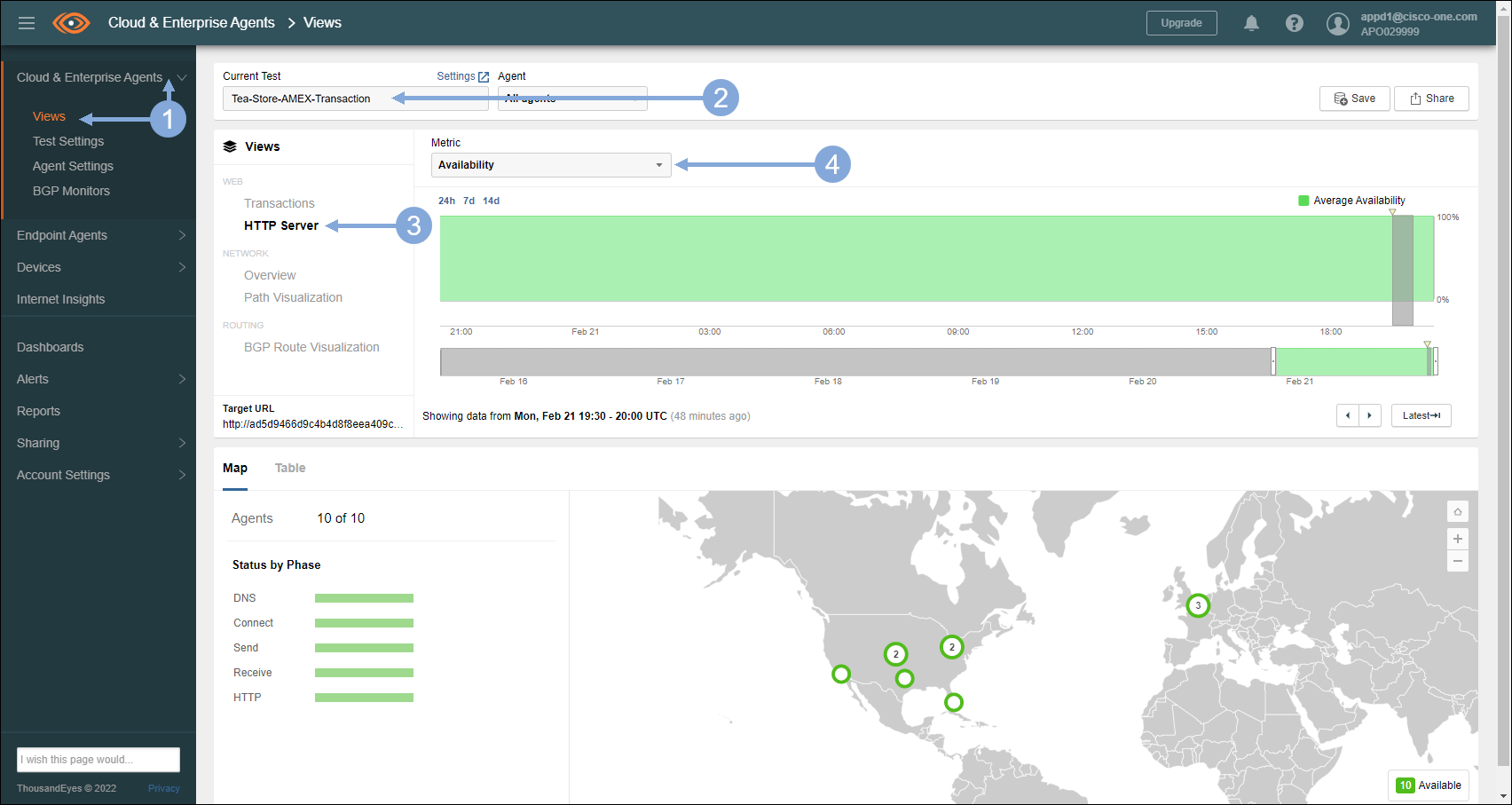Screen dimensions: 1512x805
Task: Zoom in on the agent map
Action: 1457,539
